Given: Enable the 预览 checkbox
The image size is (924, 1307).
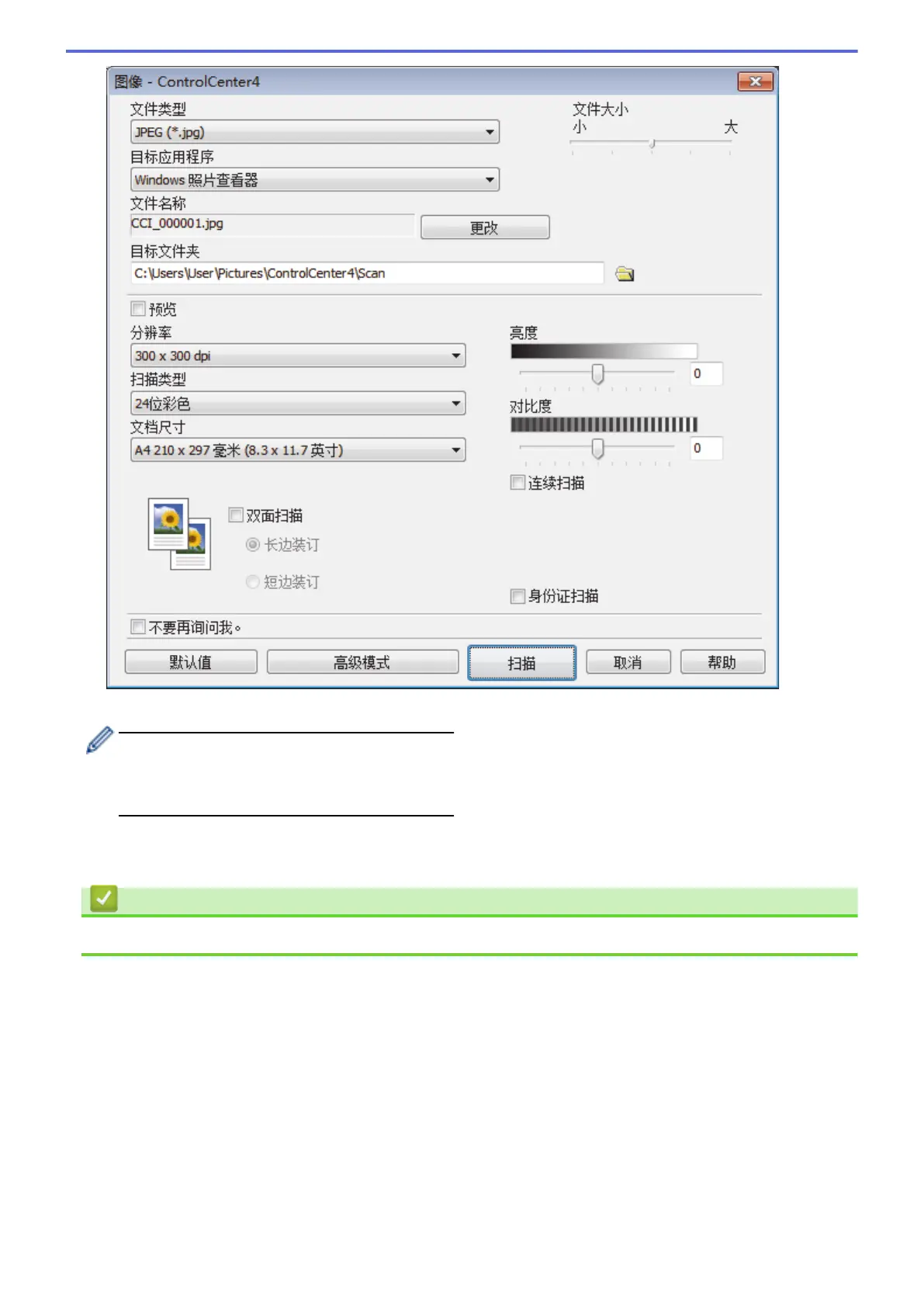Looking at the screenshot, I should 138,309.
